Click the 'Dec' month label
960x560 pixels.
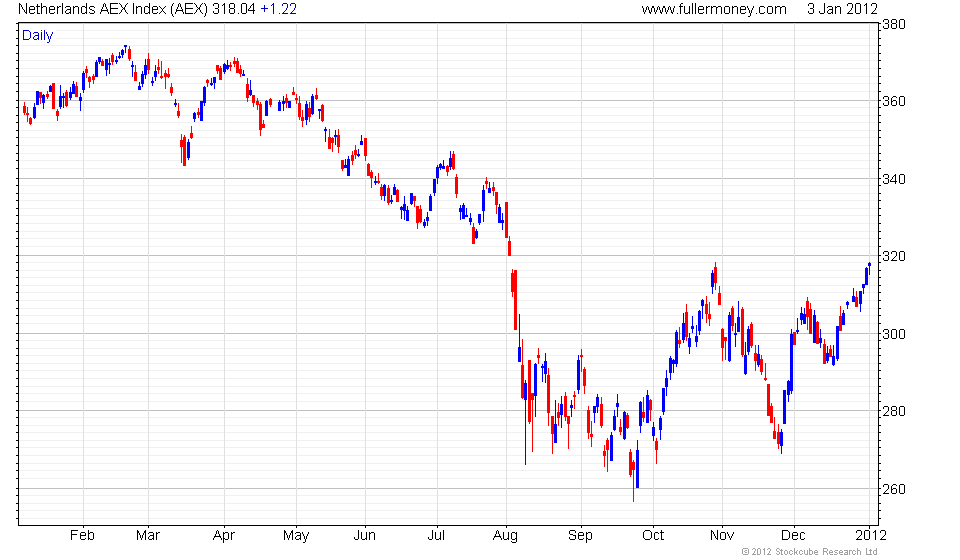793,536
